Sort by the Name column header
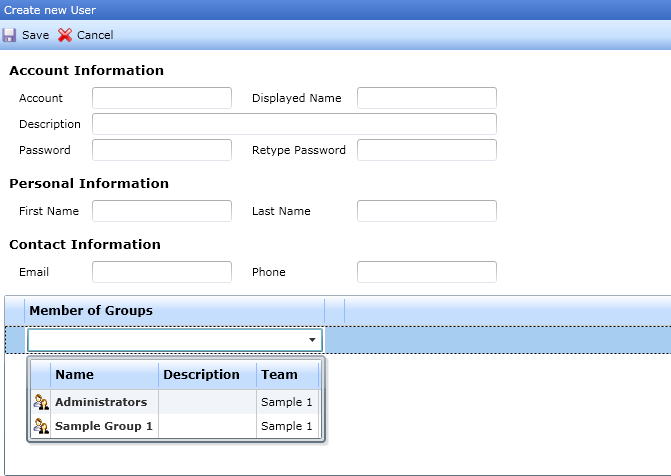The image size is (671, 476). (104, 375)
